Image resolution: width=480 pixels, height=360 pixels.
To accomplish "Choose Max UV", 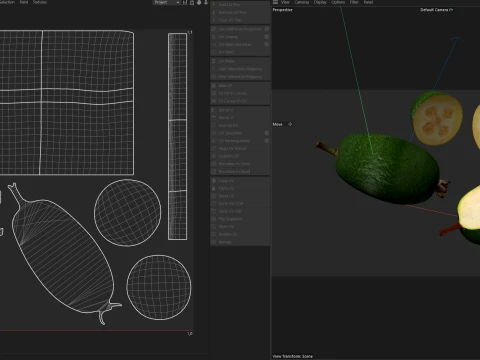I will (240, 86).
